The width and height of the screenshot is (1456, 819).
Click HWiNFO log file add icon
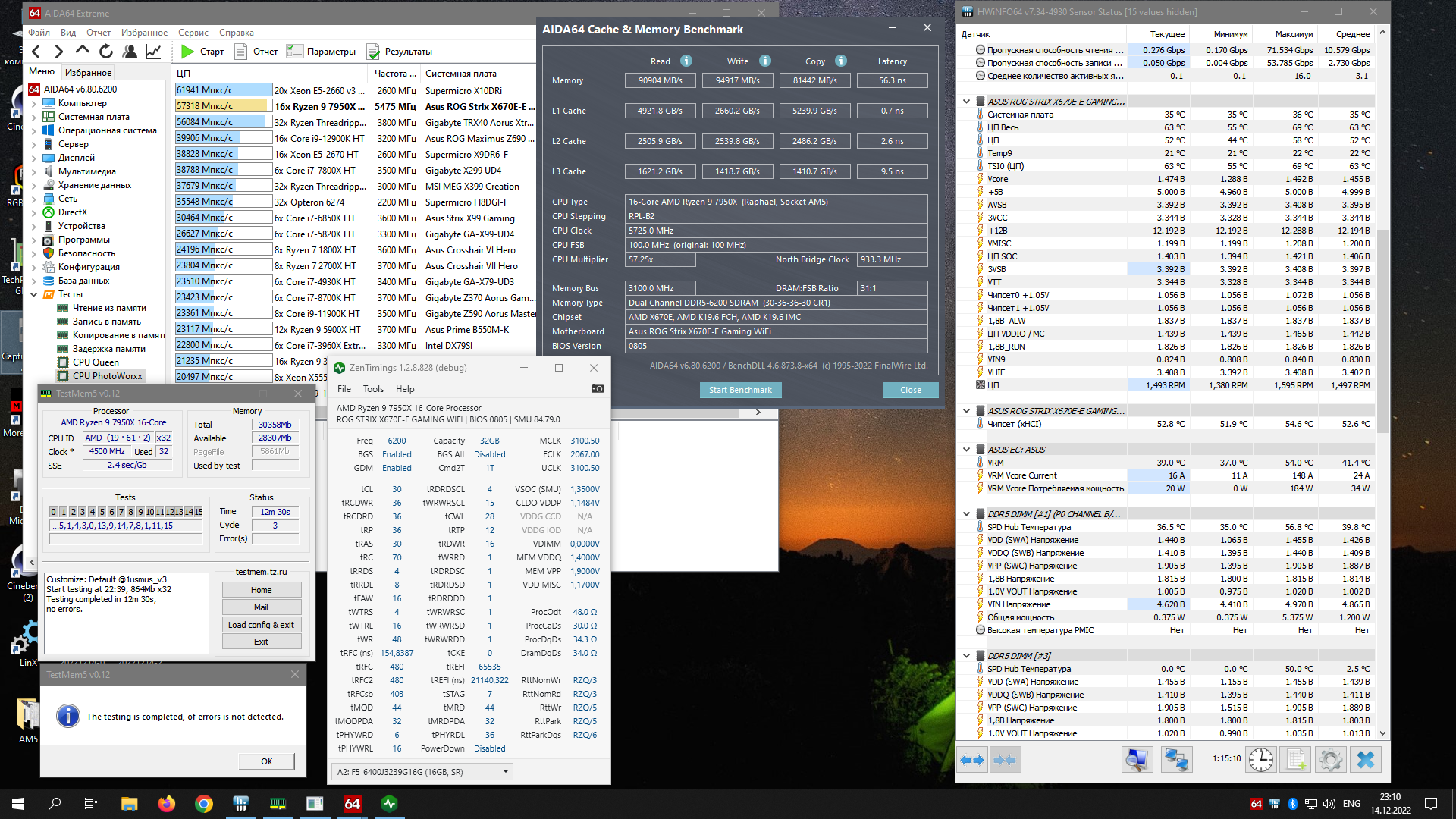point(1295,759)
